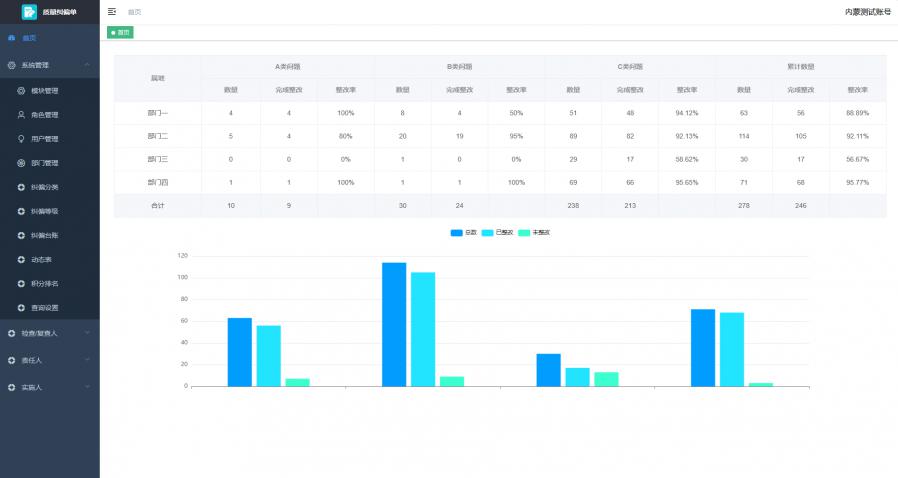Click the cyan bar reaching 105
898x478 pixels.
pos(423,329)
